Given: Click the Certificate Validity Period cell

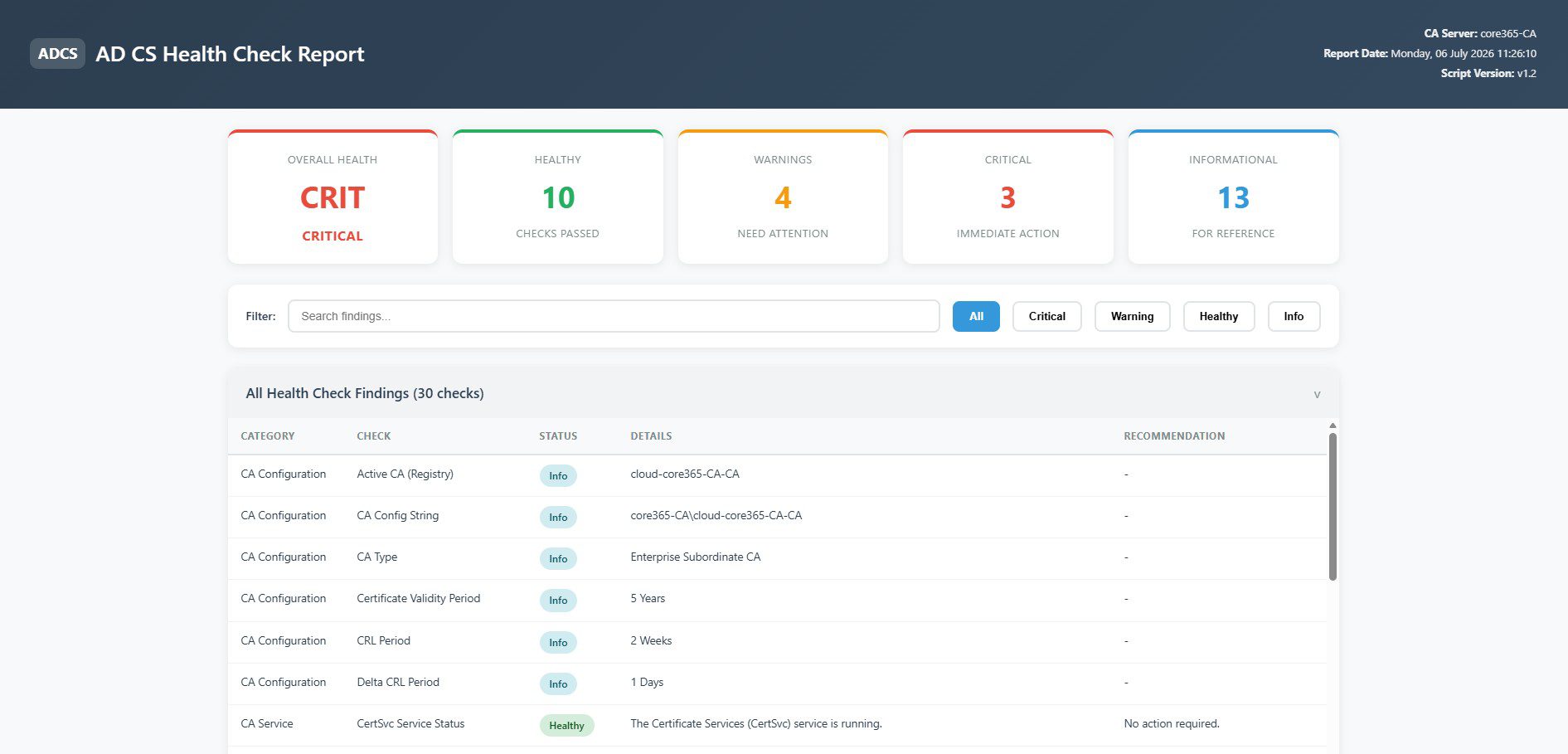Looking at the screenshot, I should (x=418, y=599).
